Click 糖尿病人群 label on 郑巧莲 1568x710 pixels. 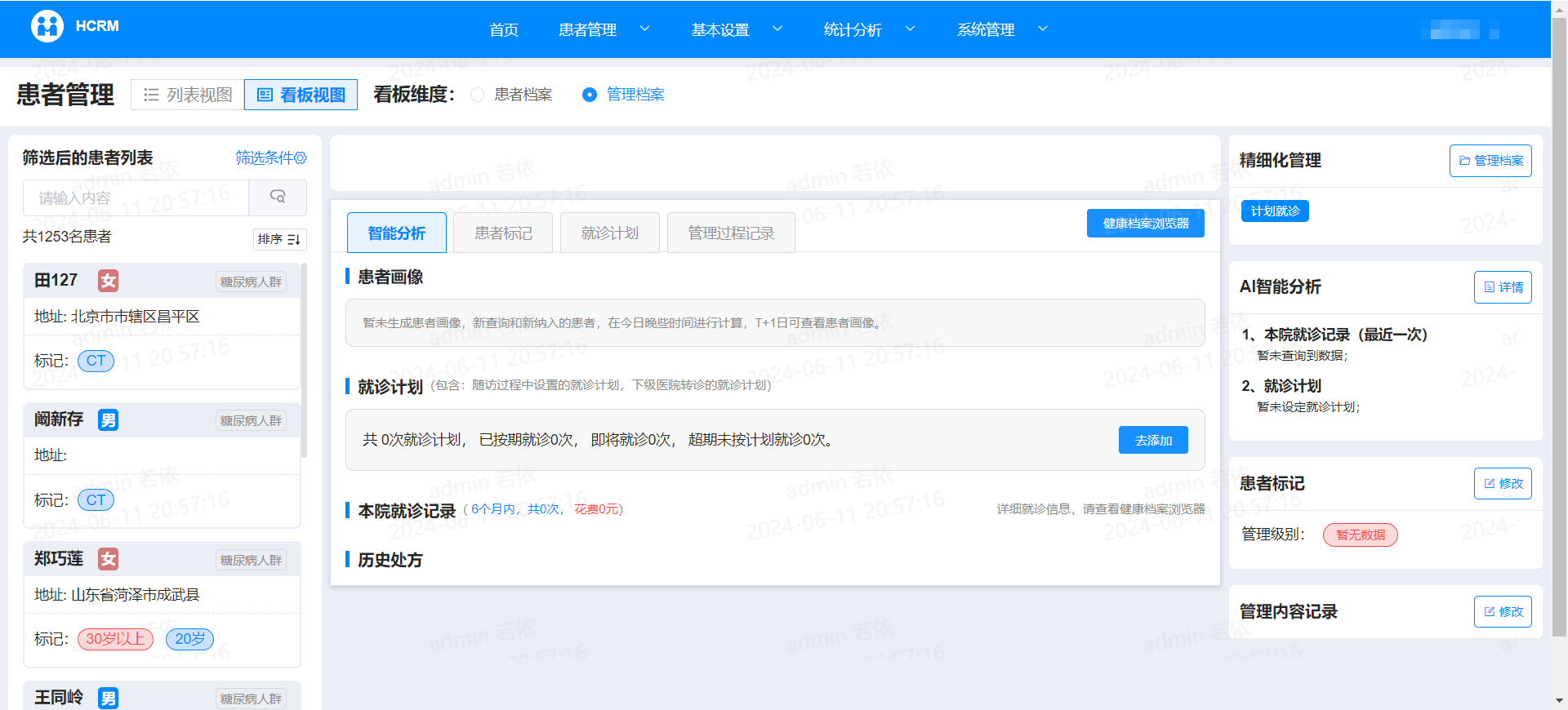[251, 560]
